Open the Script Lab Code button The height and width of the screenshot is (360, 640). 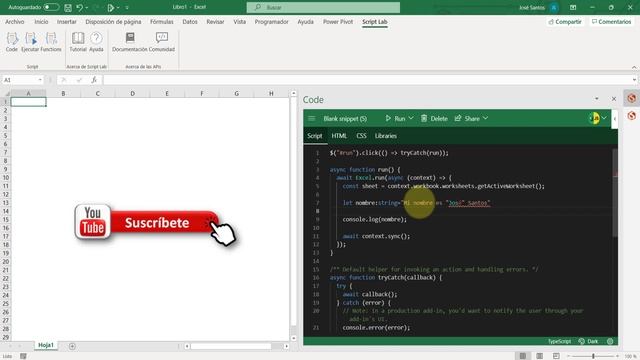tap(12, 42)
